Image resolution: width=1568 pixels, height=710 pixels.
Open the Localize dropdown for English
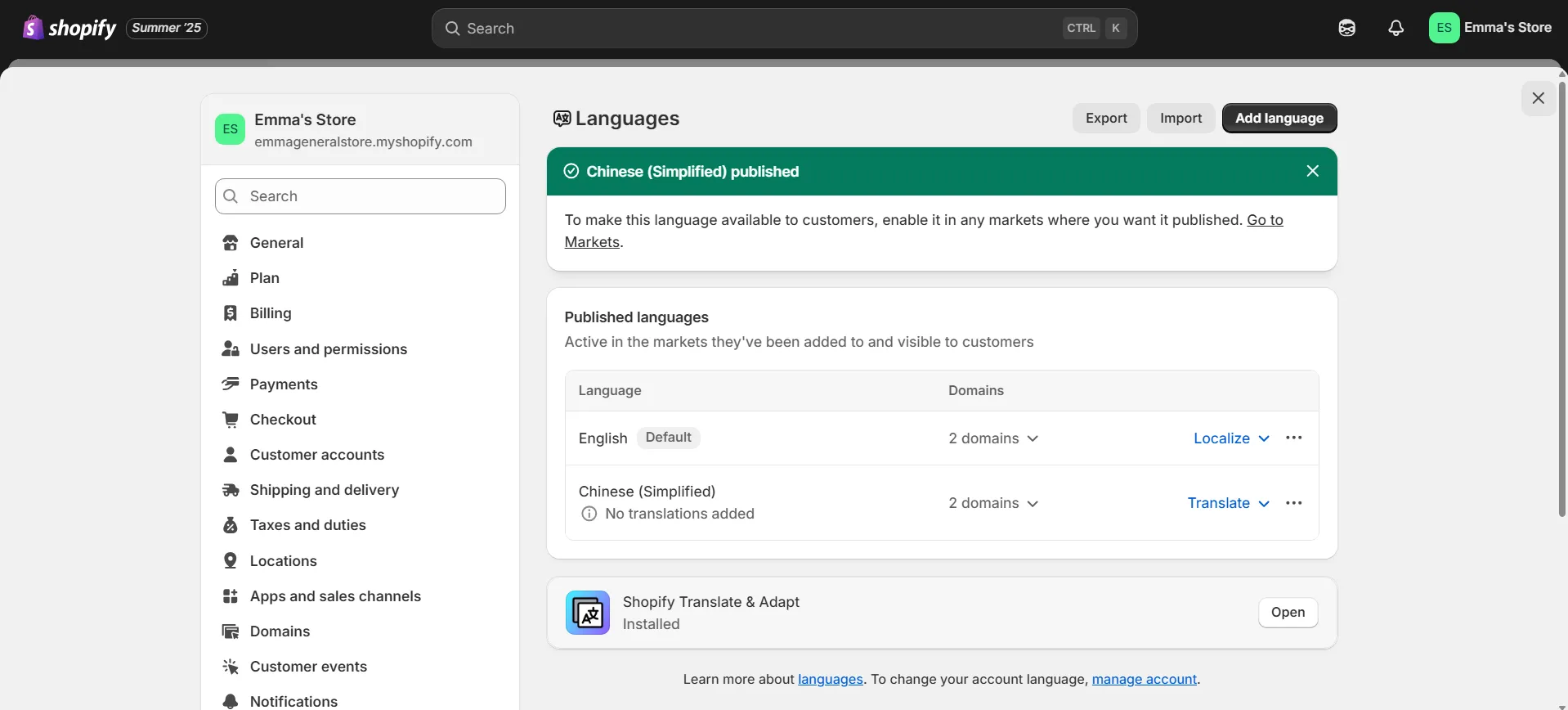pyautogui.click(x=1231, y=438)
